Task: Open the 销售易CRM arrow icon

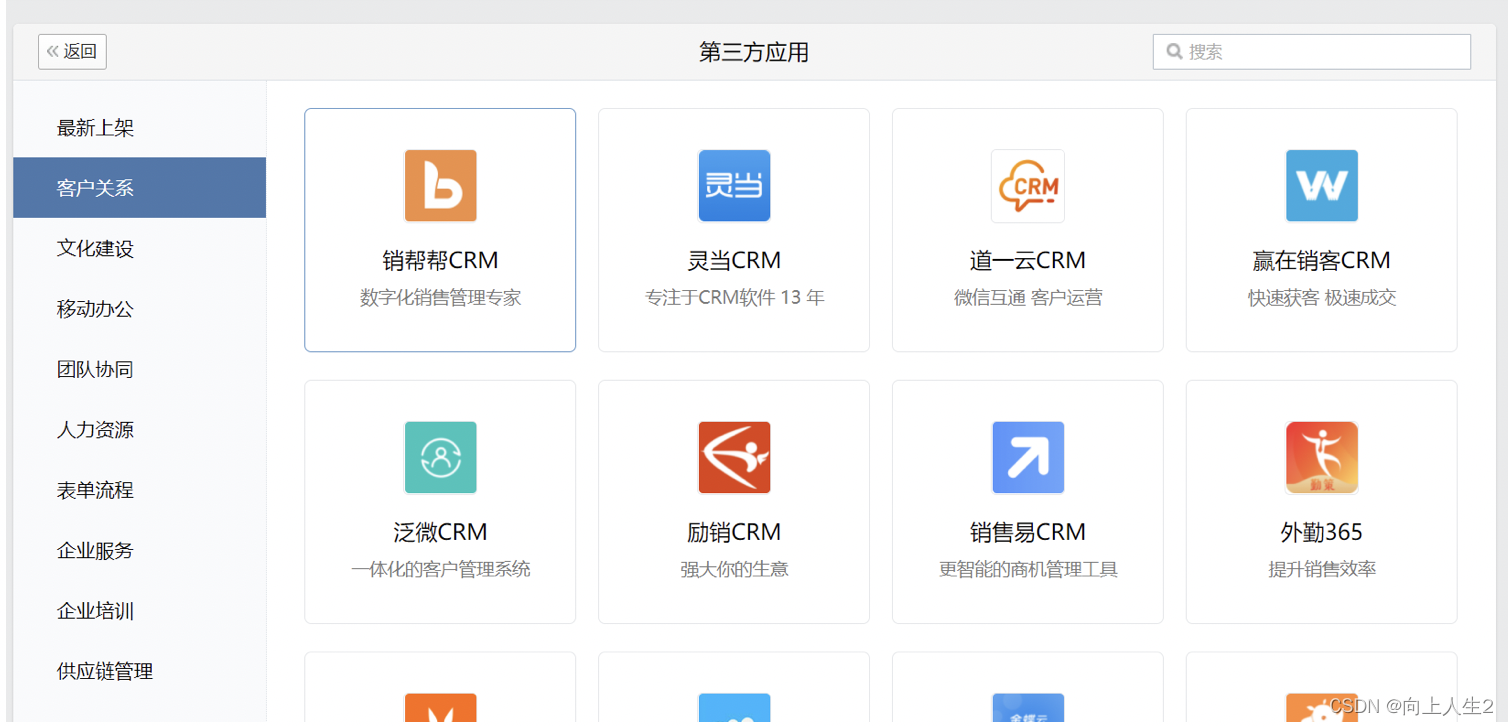Action: pos(1028,458)
